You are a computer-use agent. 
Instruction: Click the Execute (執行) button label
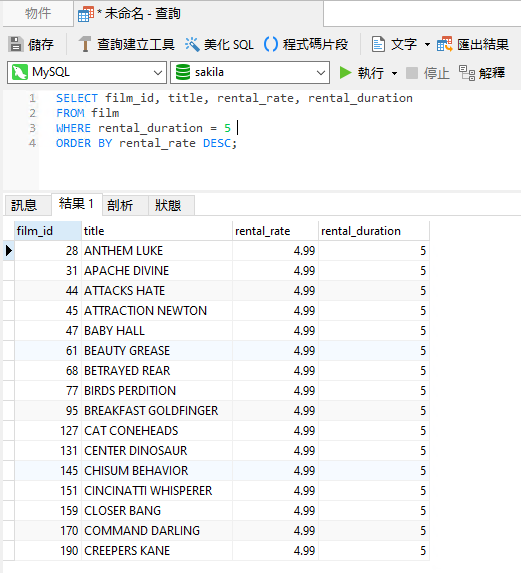tap(370, 73)
